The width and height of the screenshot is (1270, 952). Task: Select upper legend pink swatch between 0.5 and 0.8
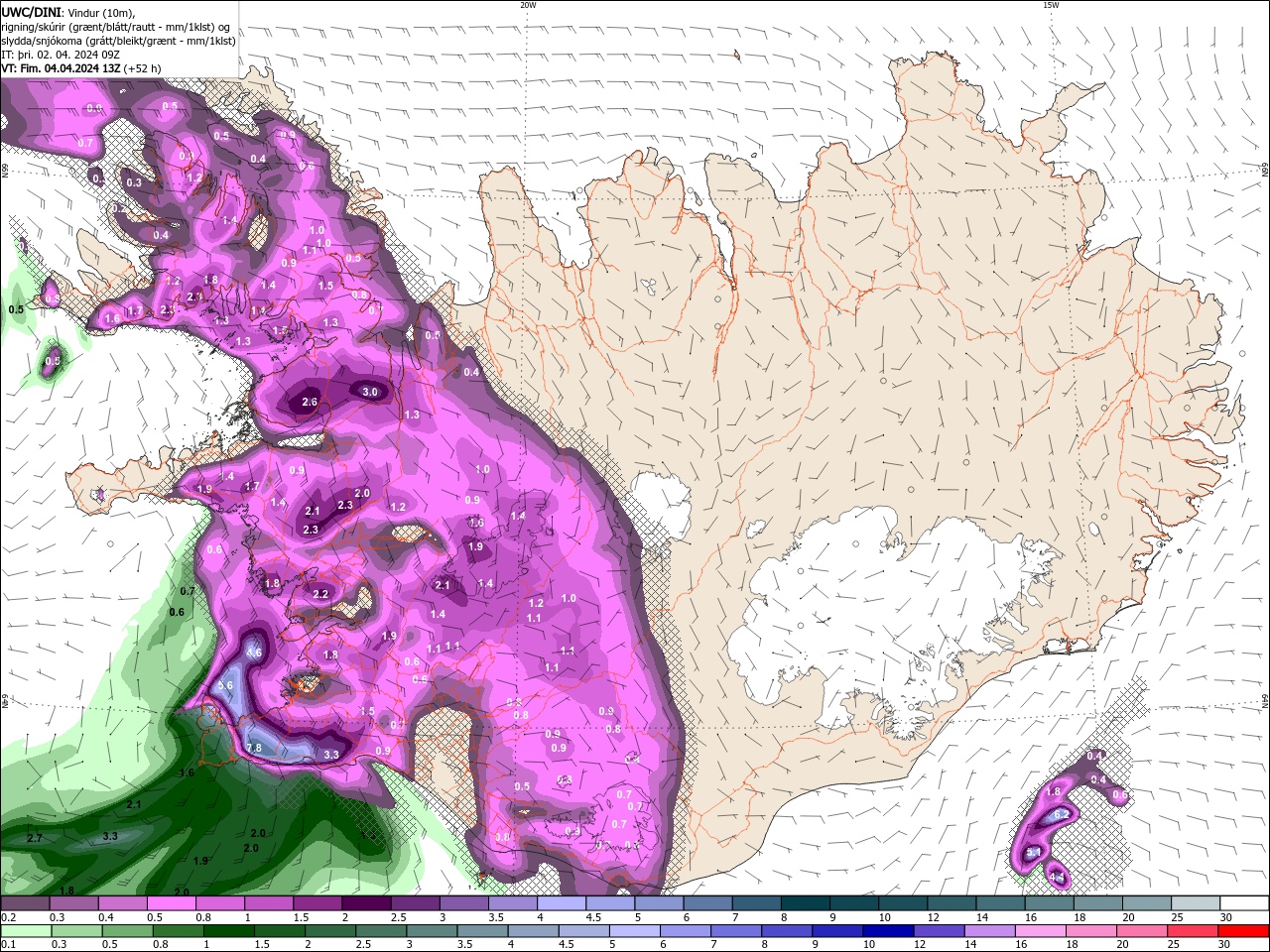pos(170,903)
